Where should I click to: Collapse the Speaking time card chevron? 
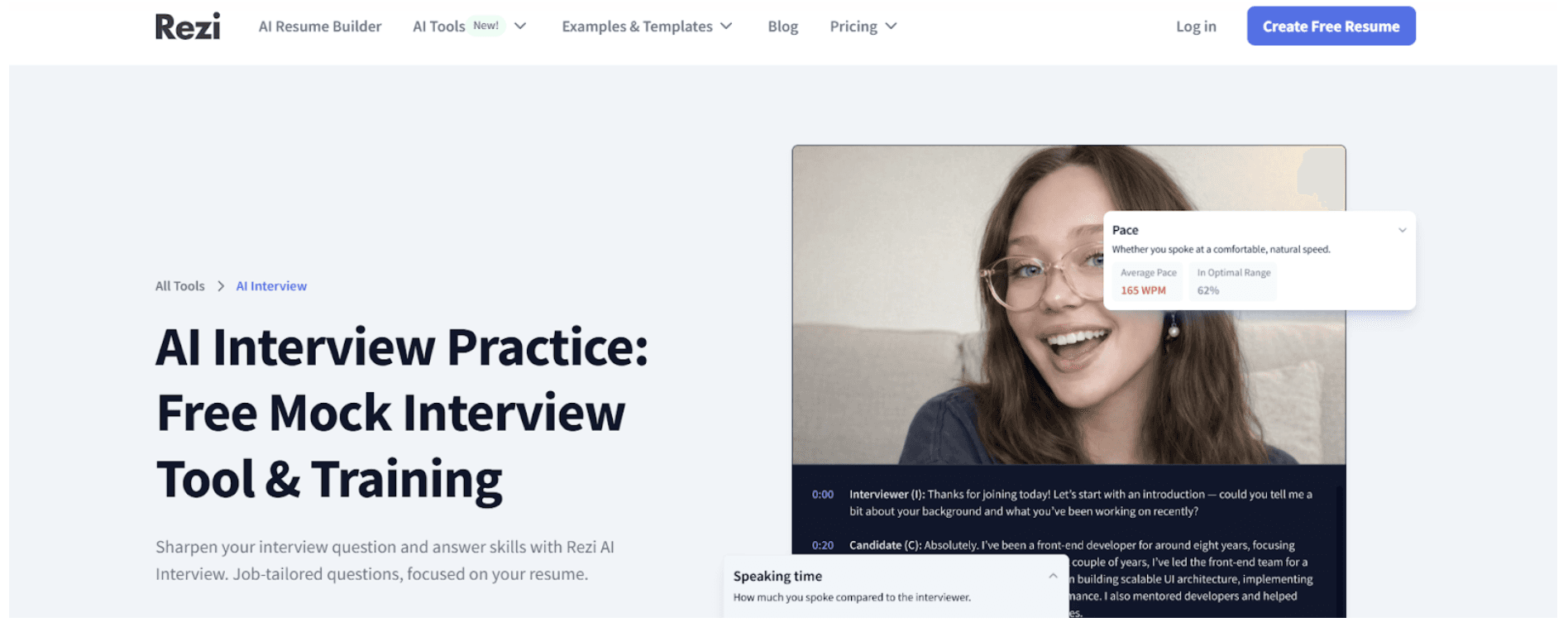pyautogui.click(x=1053, y=577)
